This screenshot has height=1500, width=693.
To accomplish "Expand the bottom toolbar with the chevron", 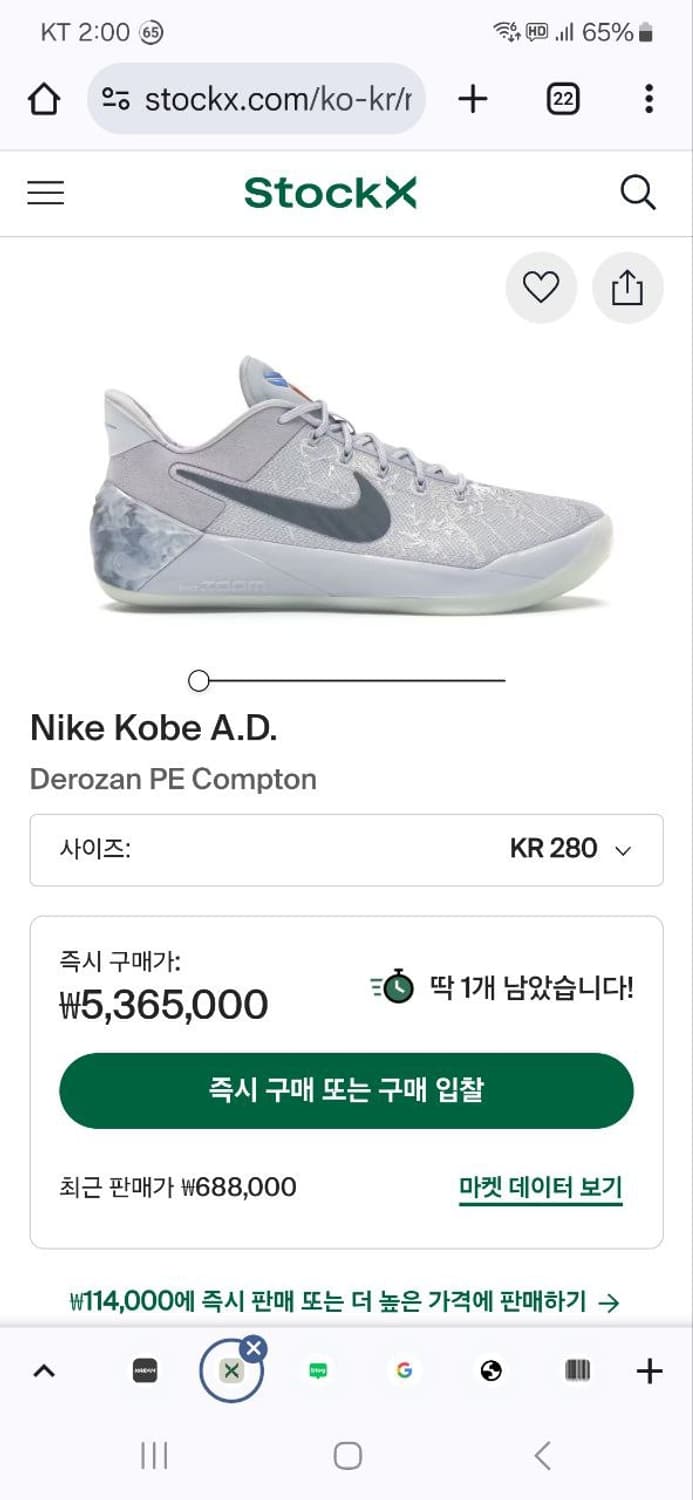I will pos(43,1371).
